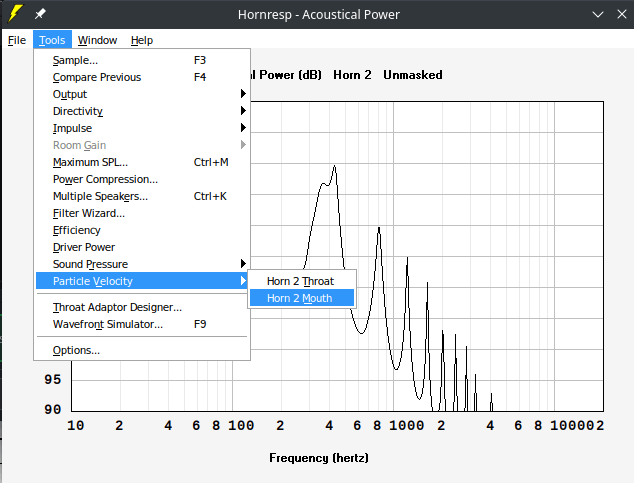Image resolution: width=634 pixels, height=483 pixels.
Task: Open Options... from Tools menu
Action: [x=142, y=350]
